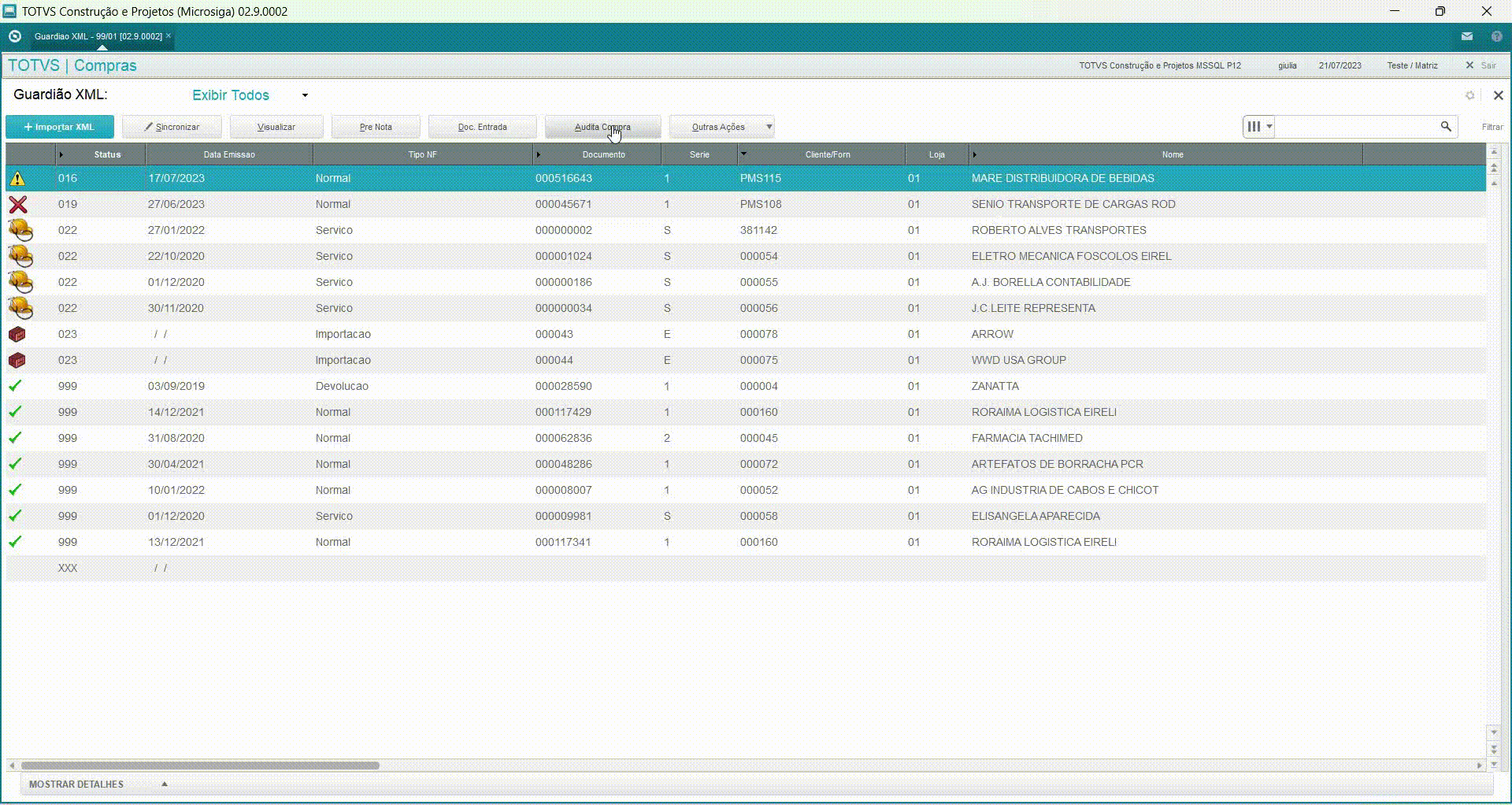The width and height of the screenshot is (1512, 805).
Task: Click the Filtrar link
Action: (x=1492, y=127)
